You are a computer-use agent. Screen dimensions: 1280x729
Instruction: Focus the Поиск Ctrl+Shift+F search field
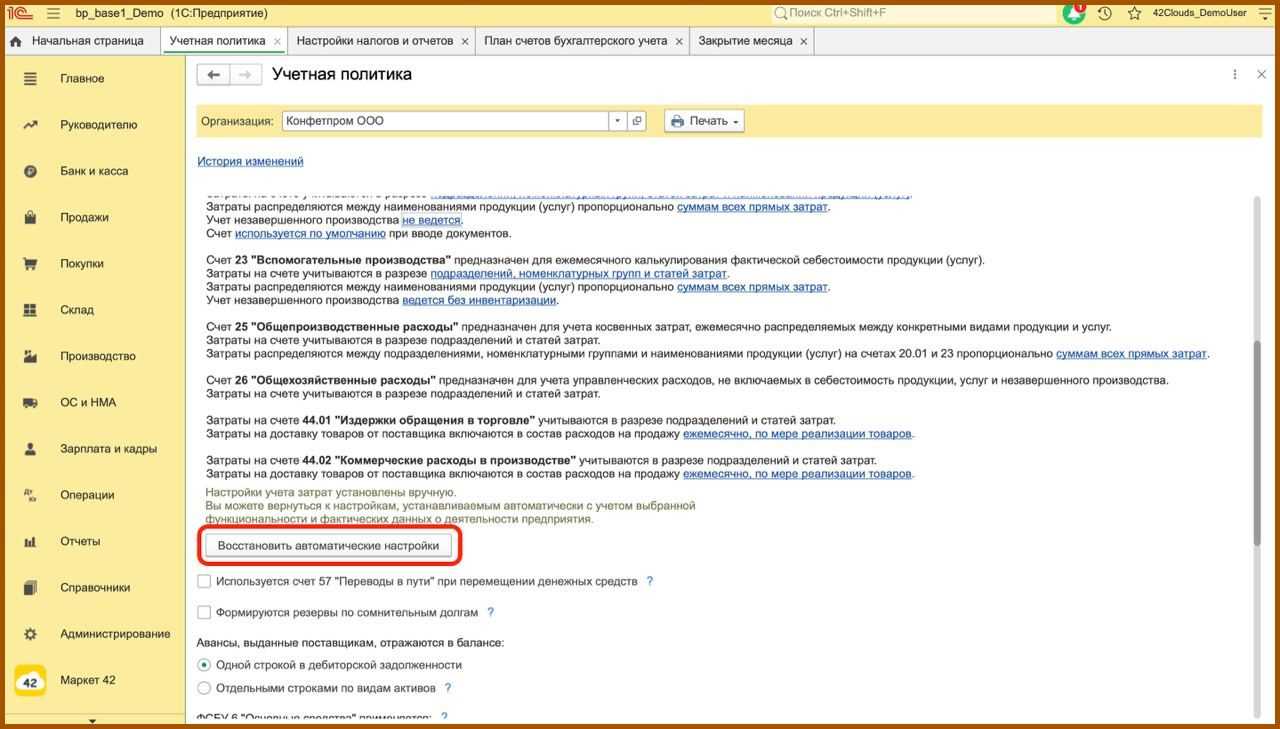click(x=914, y=13)
